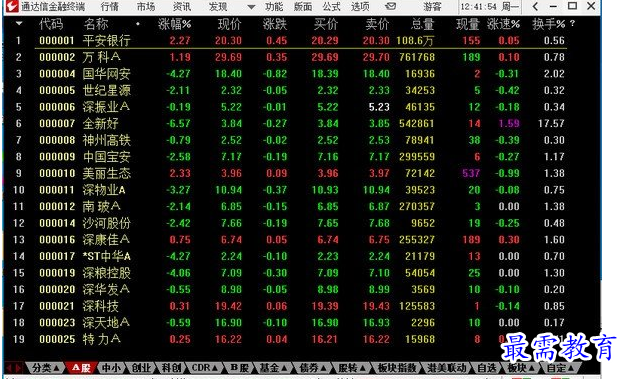
Task: Switch to the 创业 tab
Action: point(141,367)
